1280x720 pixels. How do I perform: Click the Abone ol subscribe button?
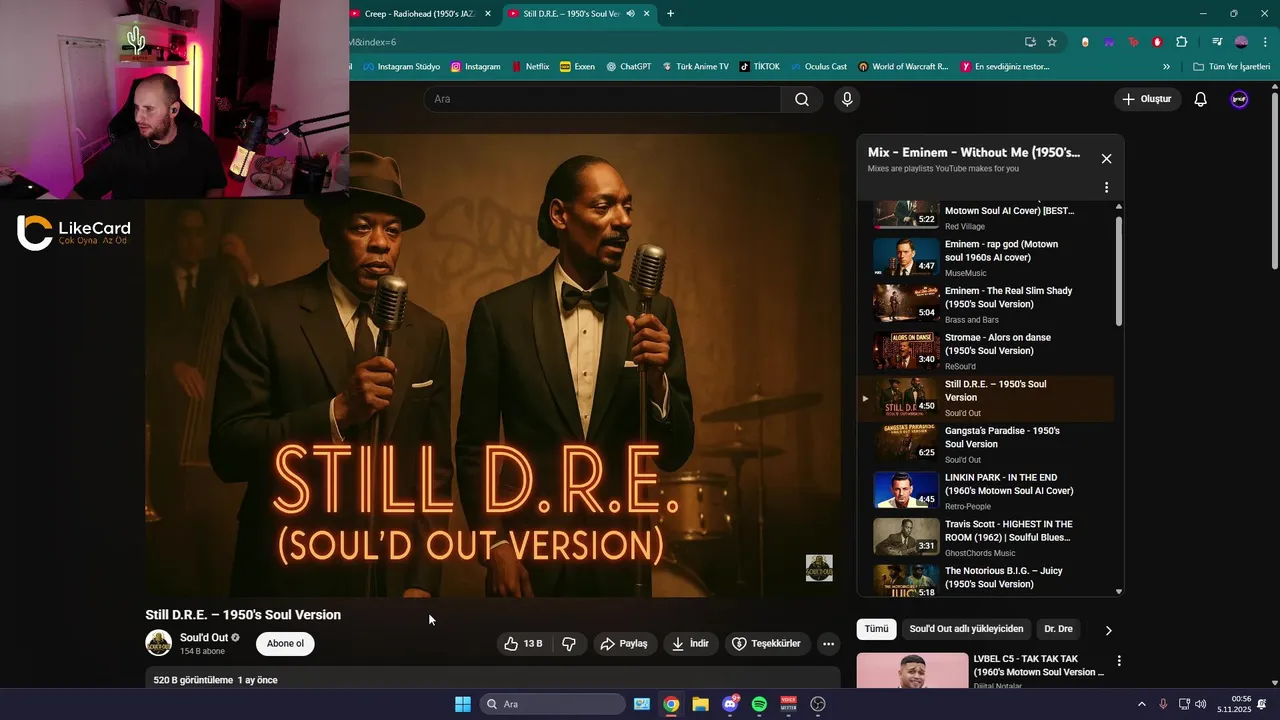(x=285, y=643)
